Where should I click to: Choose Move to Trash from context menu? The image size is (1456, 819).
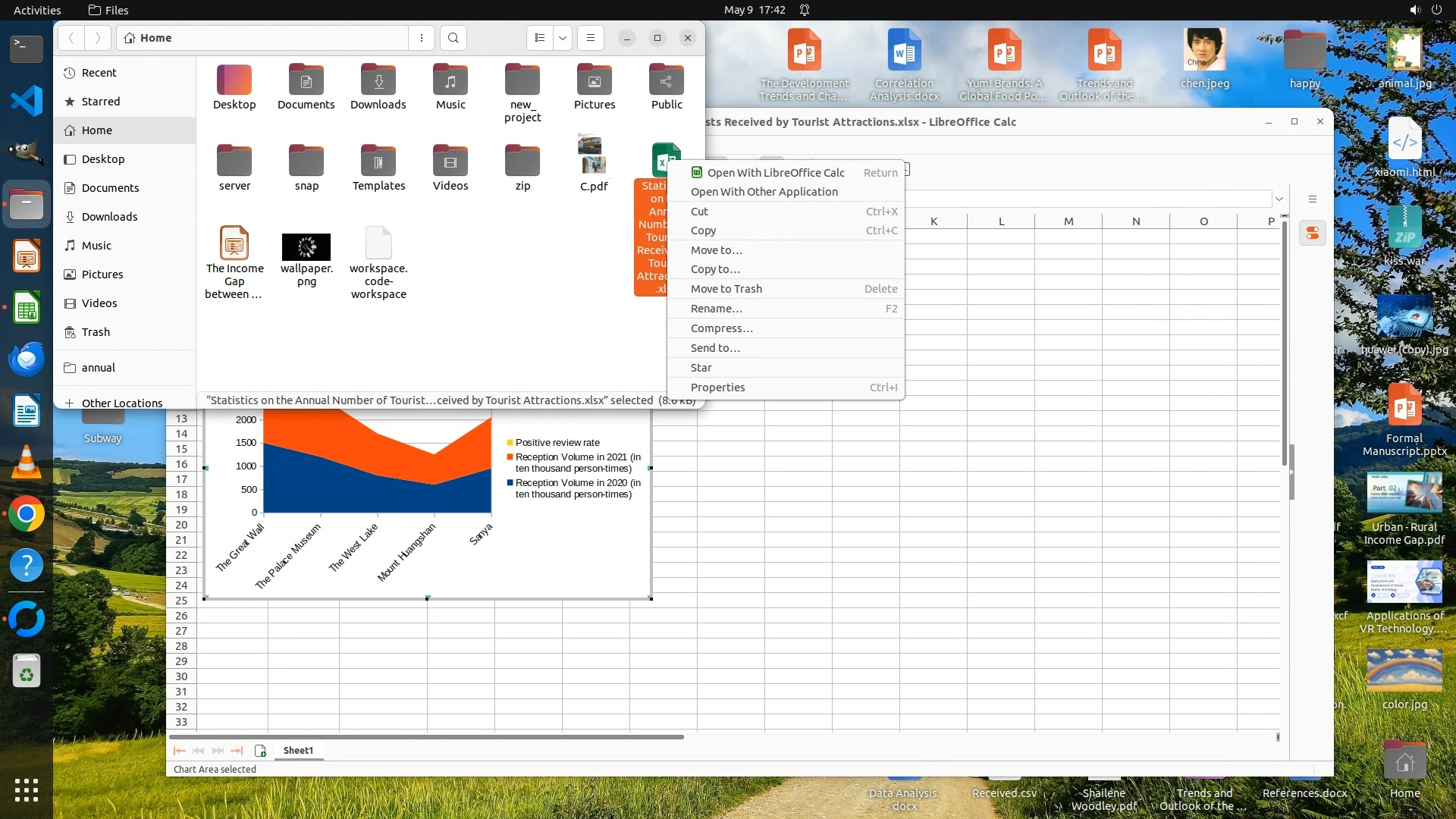tap(726, 289)
